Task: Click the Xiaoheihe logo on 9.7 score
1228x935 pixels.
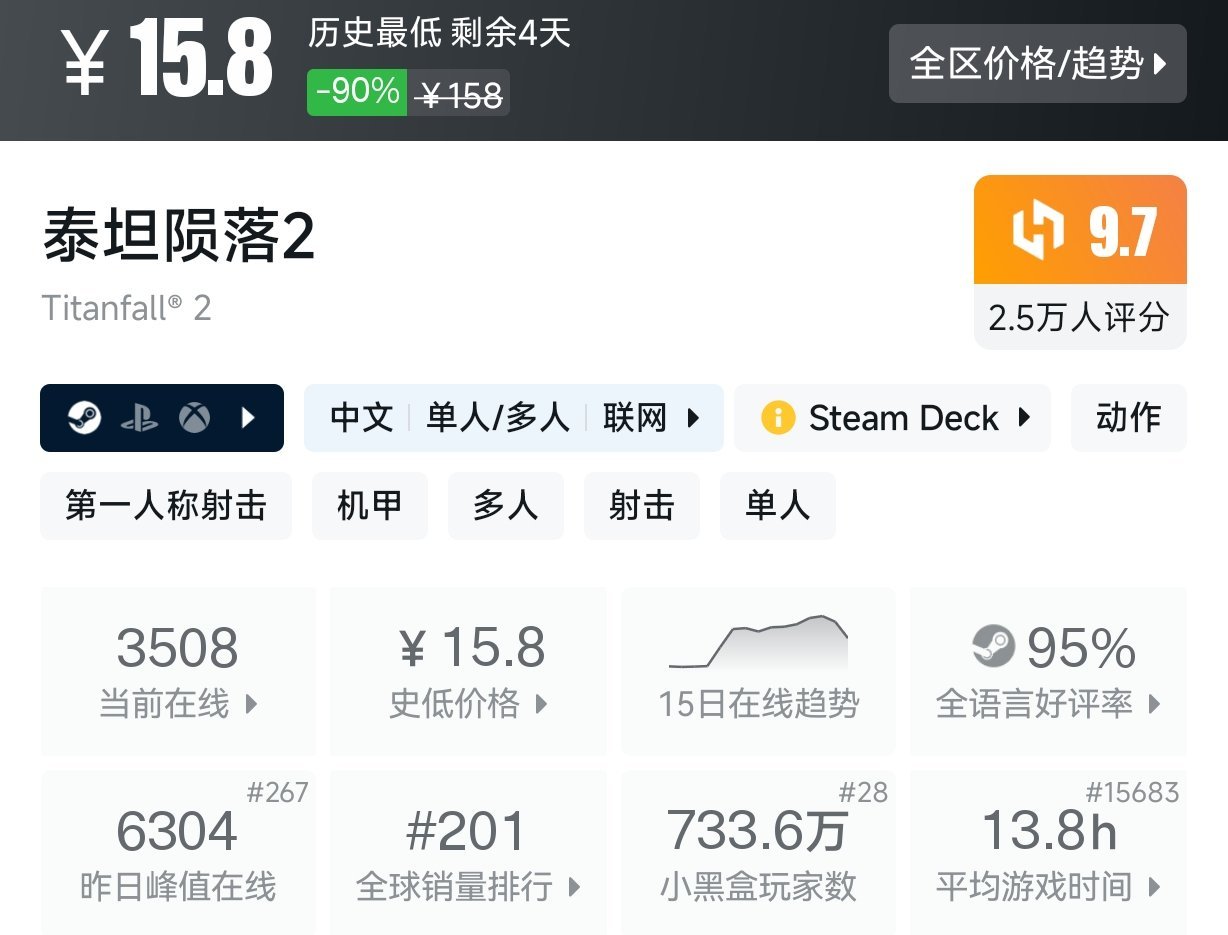Action: (x=1038, y=231)
